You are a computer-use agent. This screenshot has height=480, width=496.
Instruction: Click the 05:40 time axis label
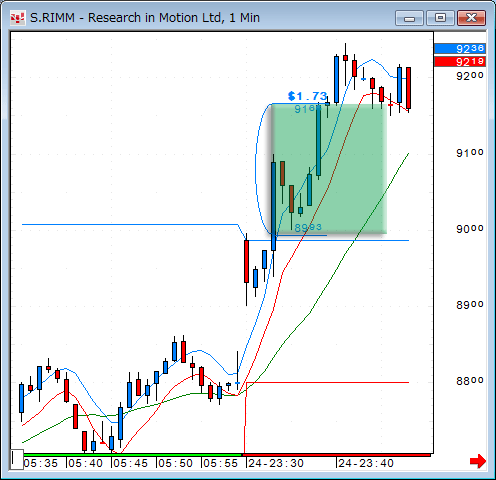pyautogui.click(x=86, y=463)
